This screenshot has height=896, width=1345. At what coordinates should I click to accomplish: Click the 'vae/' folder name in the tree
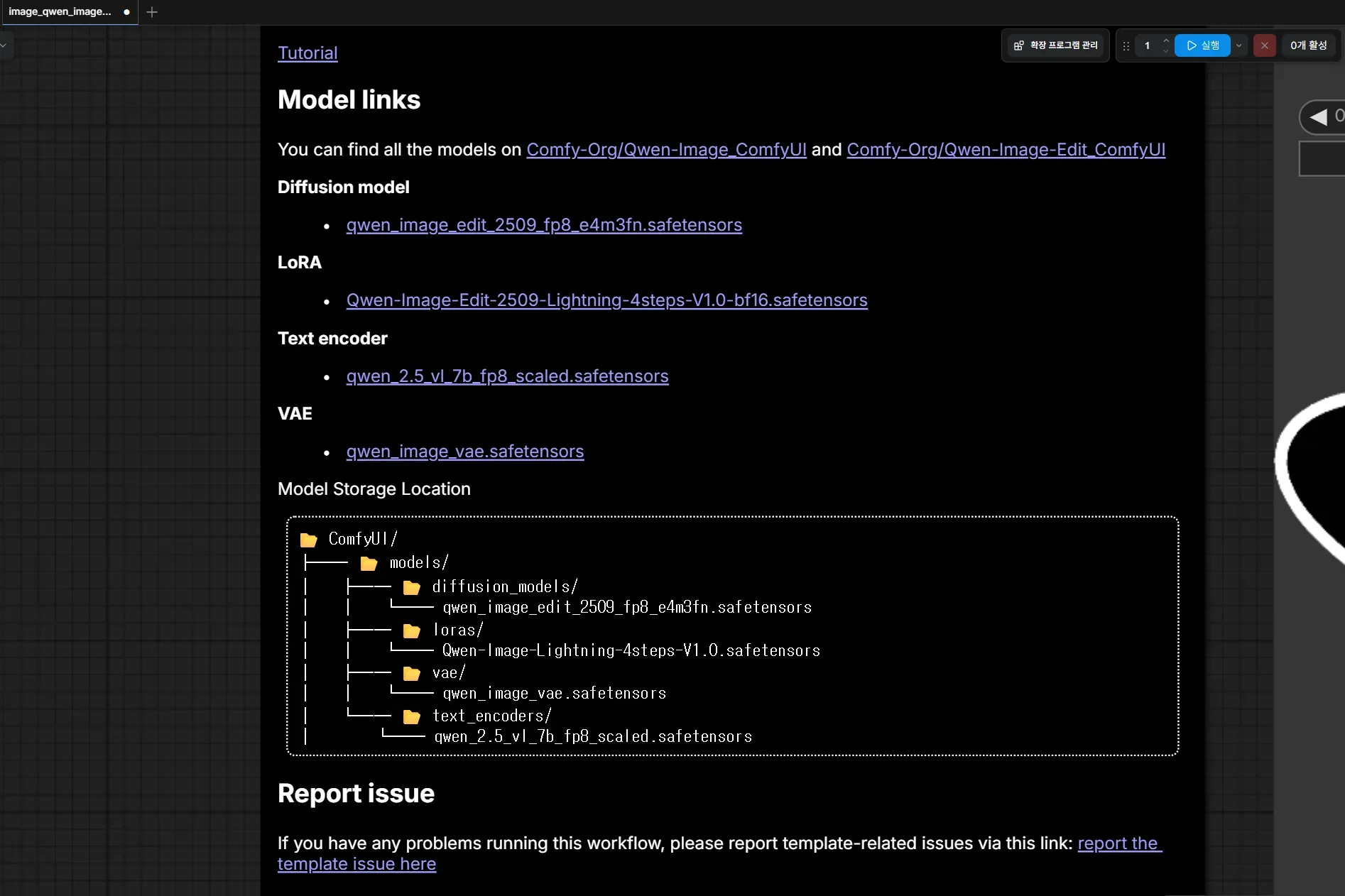(449, 673)
